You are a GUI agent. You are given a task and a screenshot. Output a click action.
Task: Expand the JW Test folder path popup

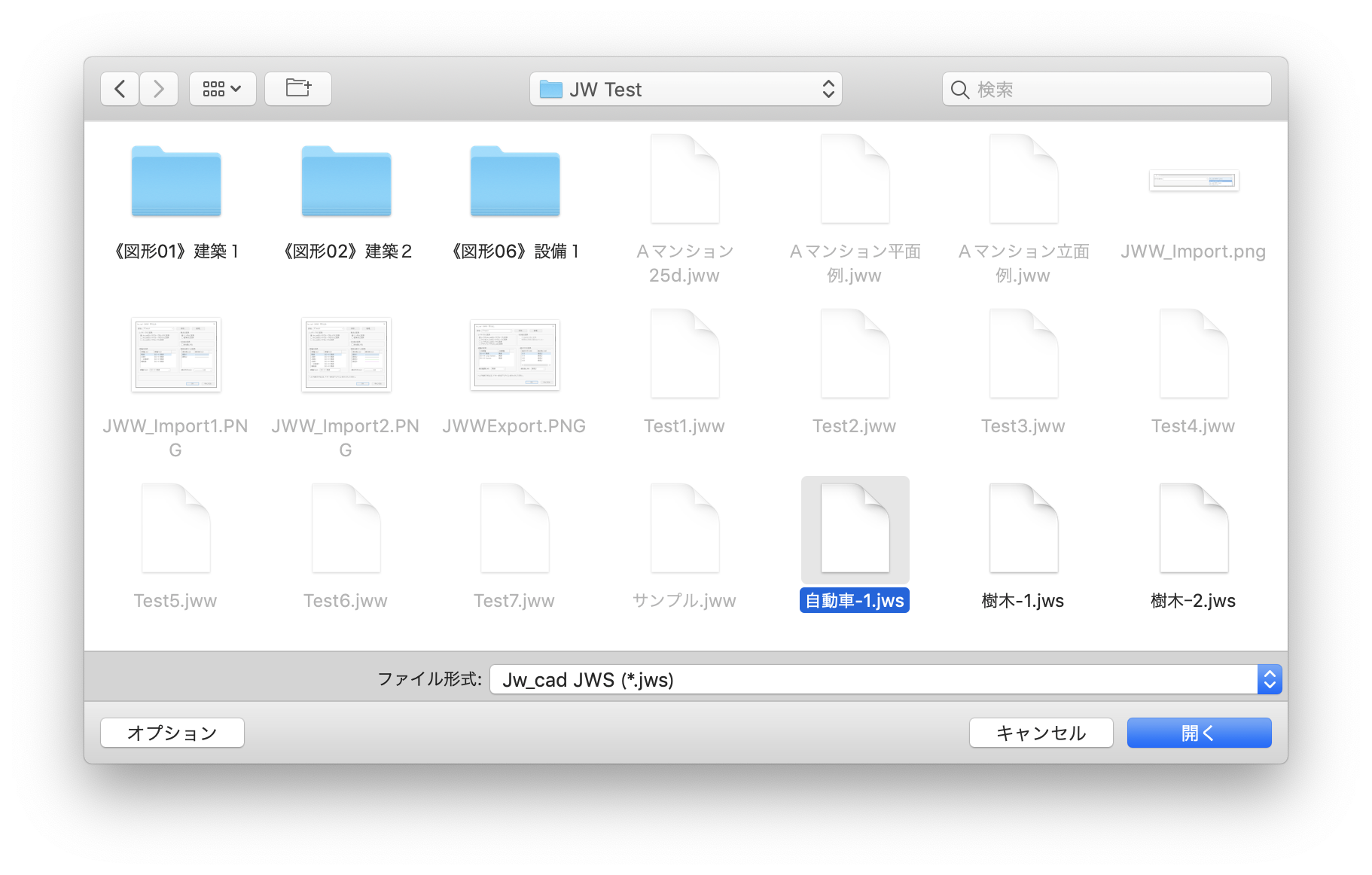coord(685,90)
